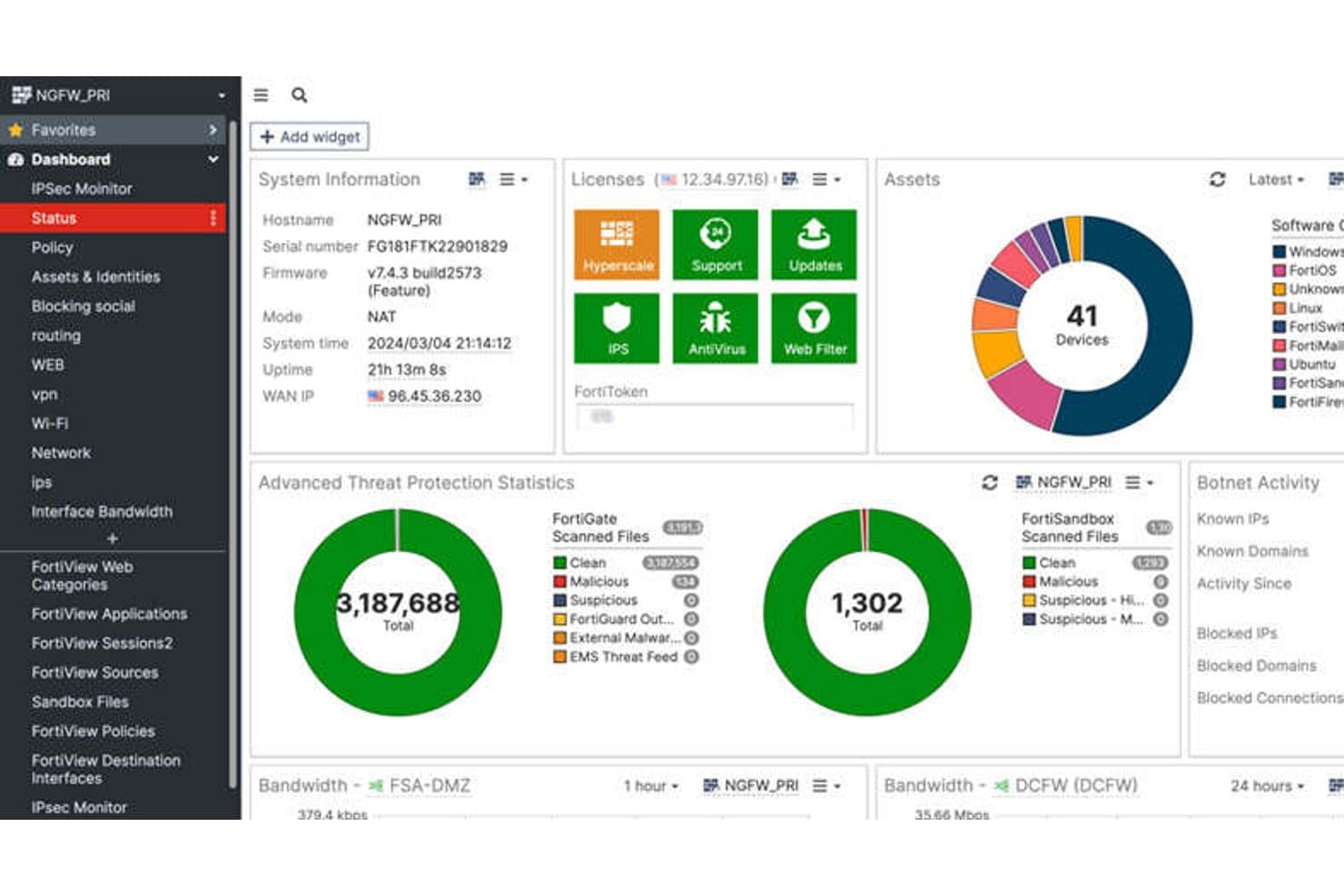Open Advanced Threat Protection widget menu dropdown

tap(1140, 482)
